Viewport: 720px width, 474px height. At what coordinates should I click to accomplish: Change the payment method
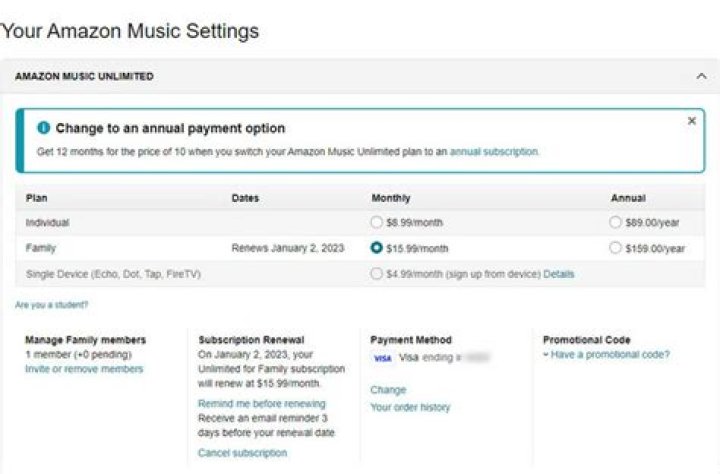pos(388,390)
